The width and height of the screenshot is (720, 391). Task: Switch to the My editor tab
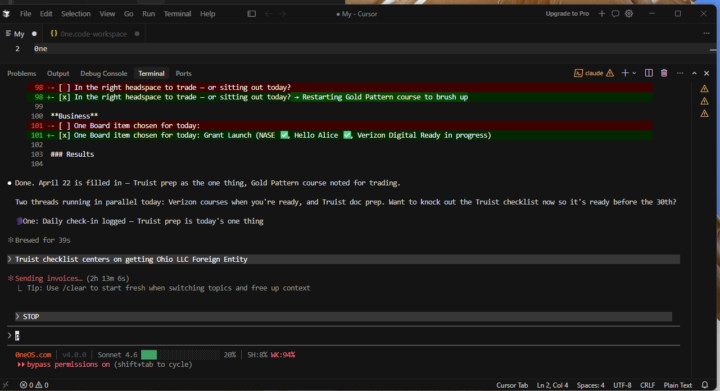point(19,34)
